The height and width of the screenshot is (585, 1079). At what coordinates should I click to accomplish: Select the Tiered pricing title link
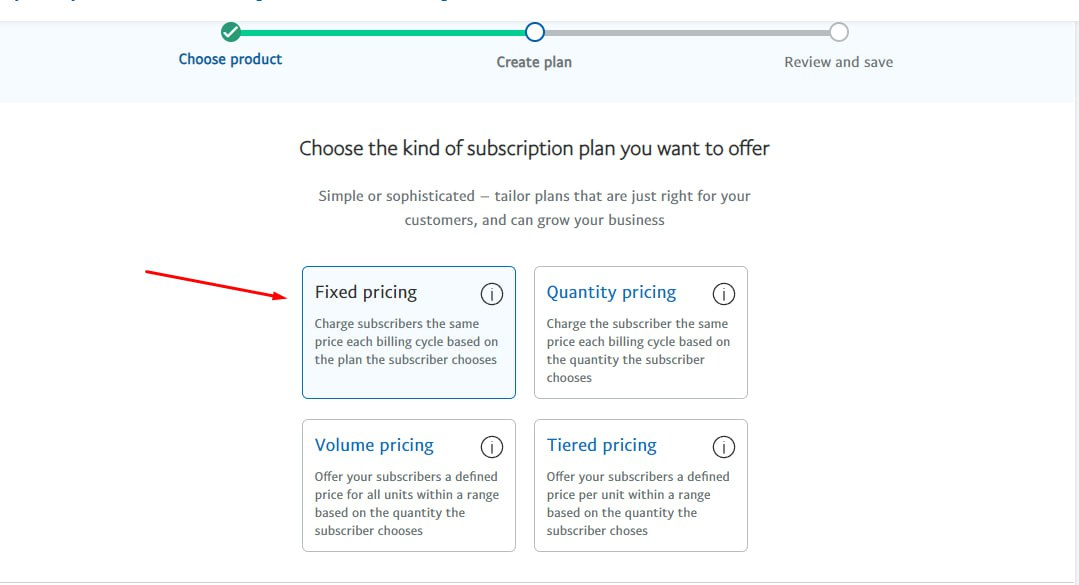pos(601,446)
